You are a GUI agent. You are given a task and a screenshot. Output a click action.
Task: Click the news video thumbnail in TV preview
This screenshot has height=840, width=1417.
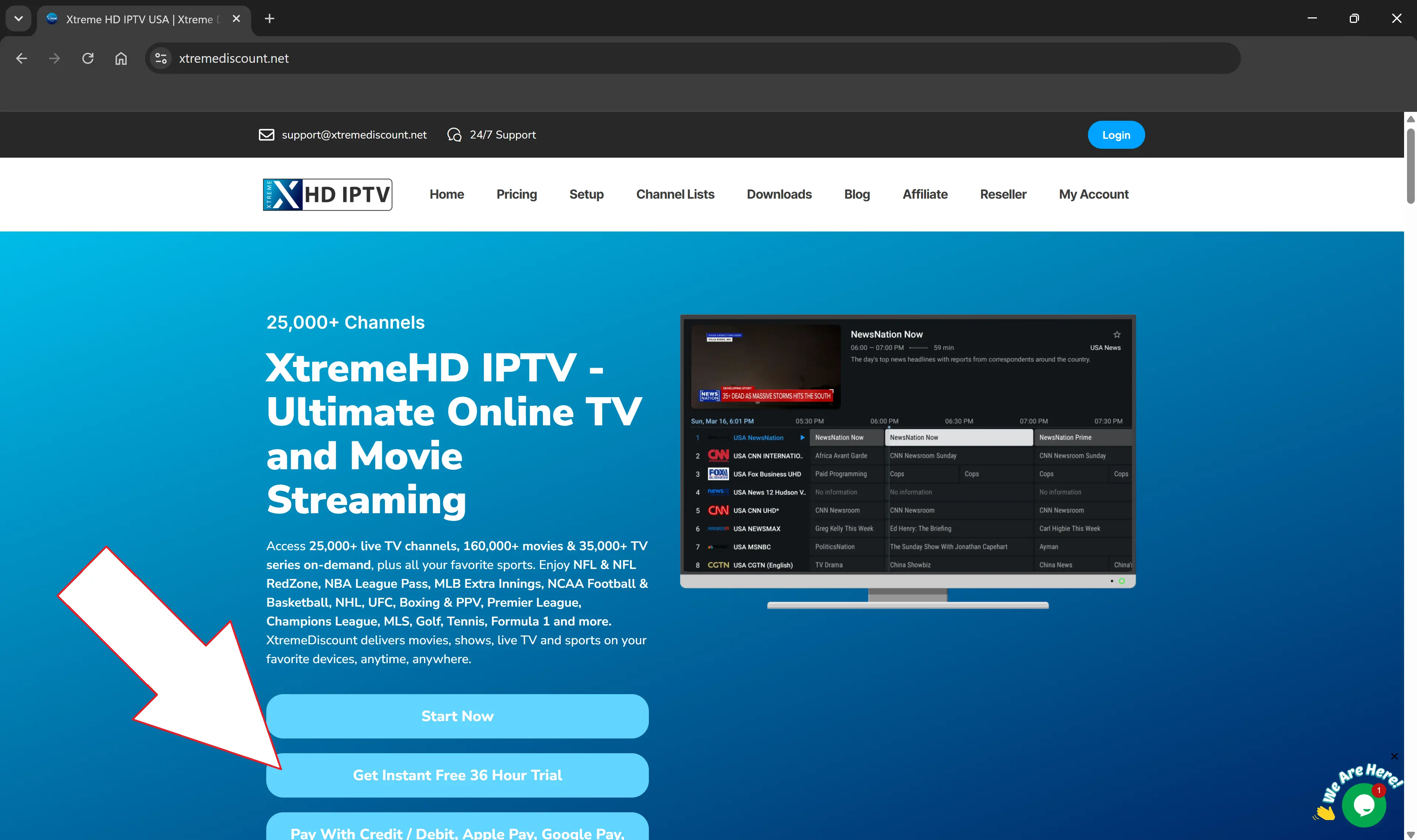(766, 366)
